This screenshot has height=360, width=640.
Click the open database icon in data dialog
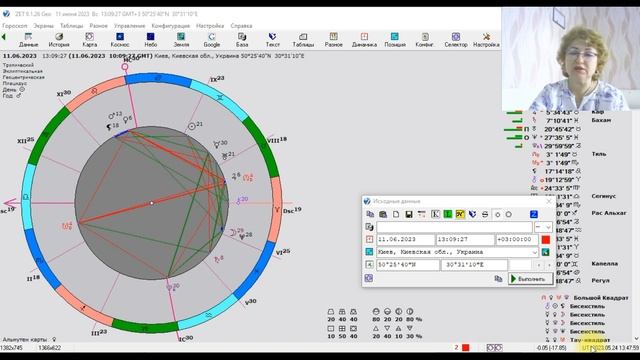[383, 214]
